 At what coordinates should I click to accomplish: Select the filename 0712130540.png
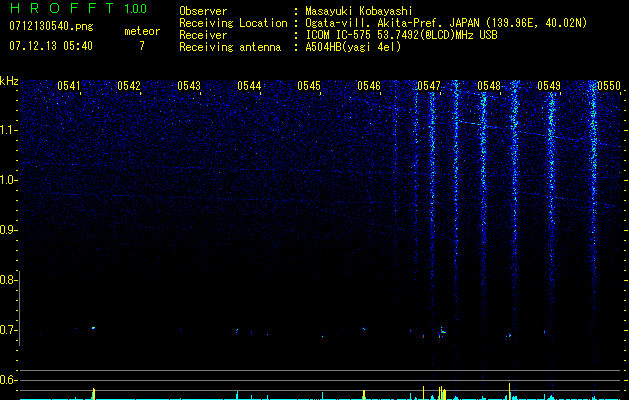tap(51, 26)
